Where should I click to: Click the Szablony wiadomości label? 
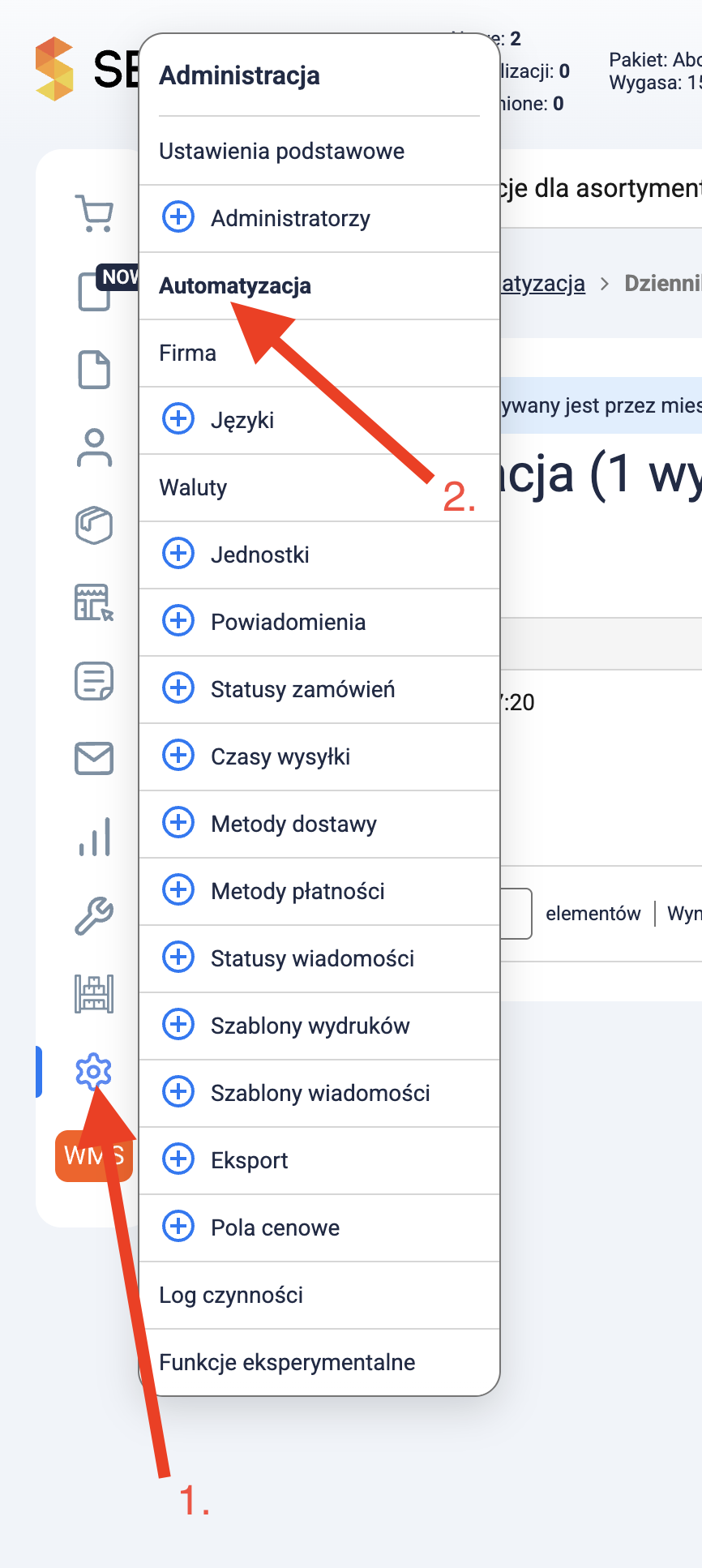(x=320, y=1093)
